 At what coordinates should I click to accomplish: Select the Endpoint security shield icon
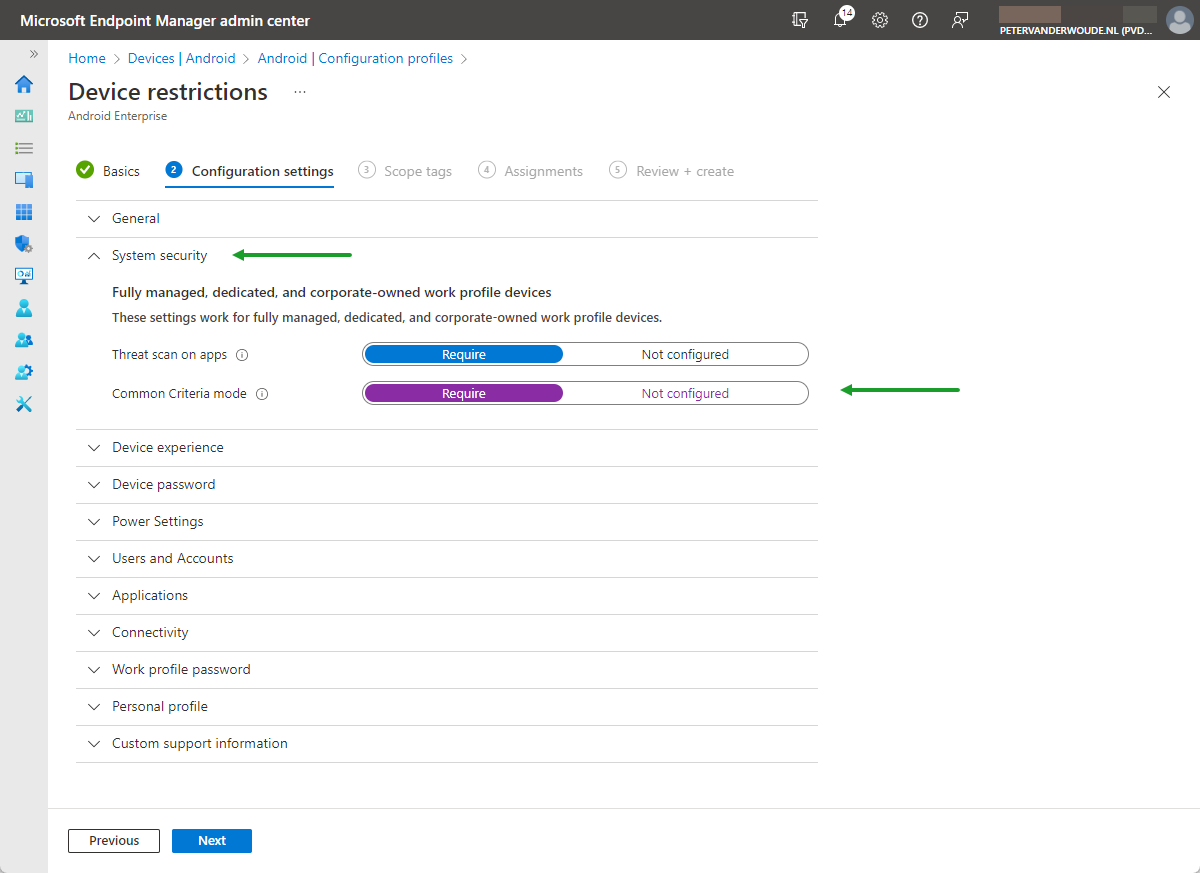tap(23, 244)
